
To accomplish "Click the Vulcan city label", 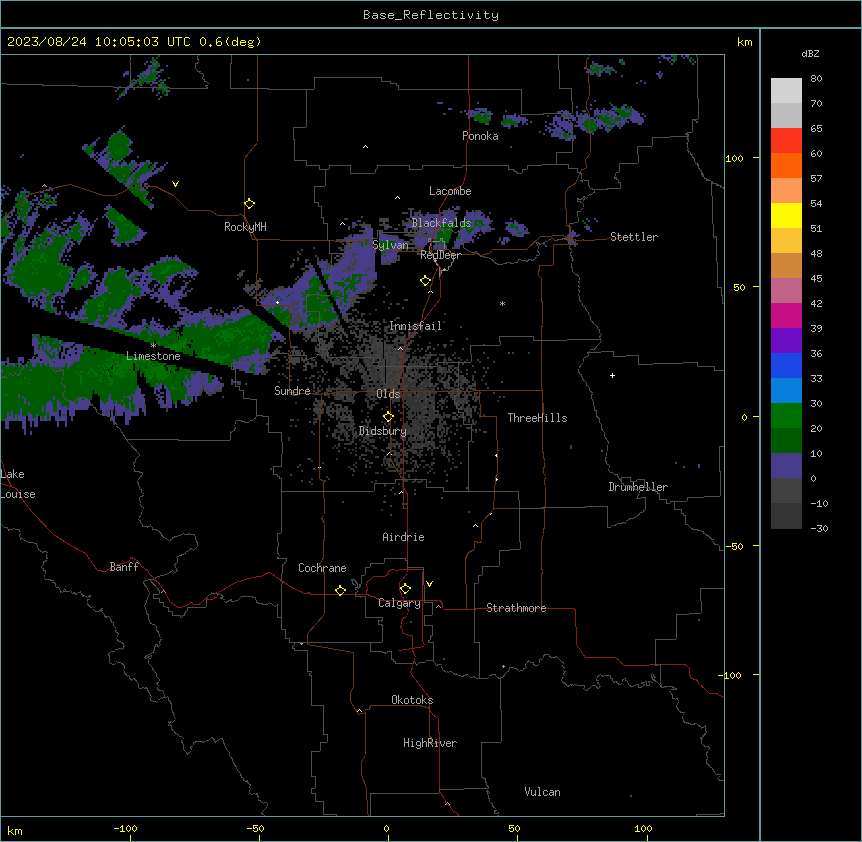I will click(x=542, y=792).
